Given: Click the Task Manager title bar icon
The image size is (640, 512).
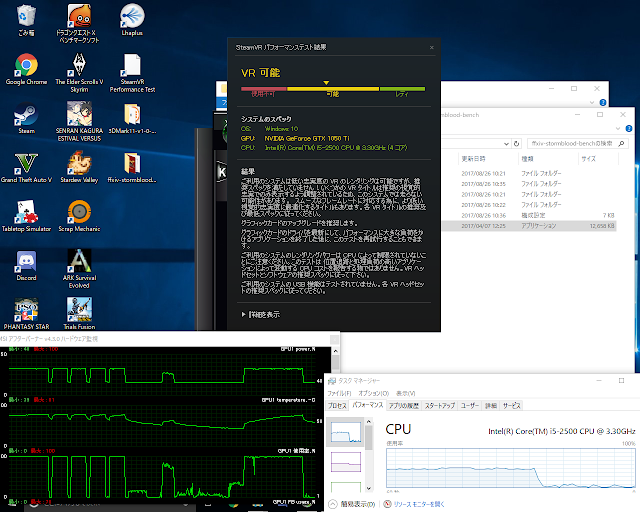Looking at the screenshot, I should tap(332, 381).
